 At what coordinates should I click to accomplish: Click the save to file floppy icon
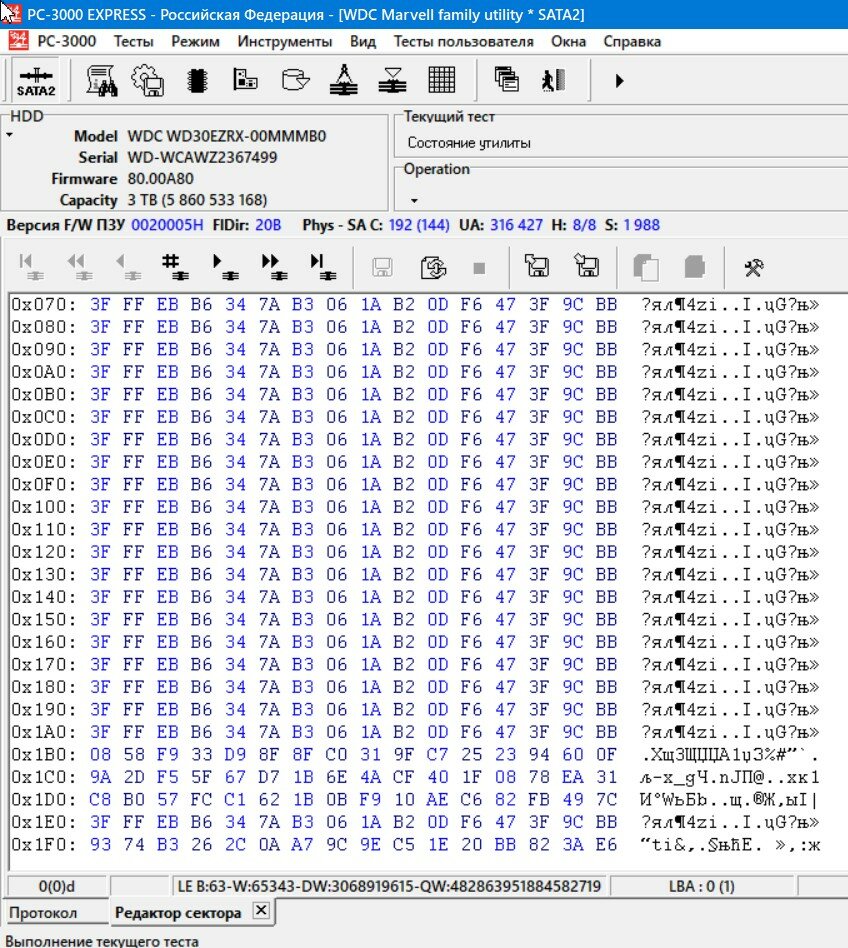tap(586, 265)
